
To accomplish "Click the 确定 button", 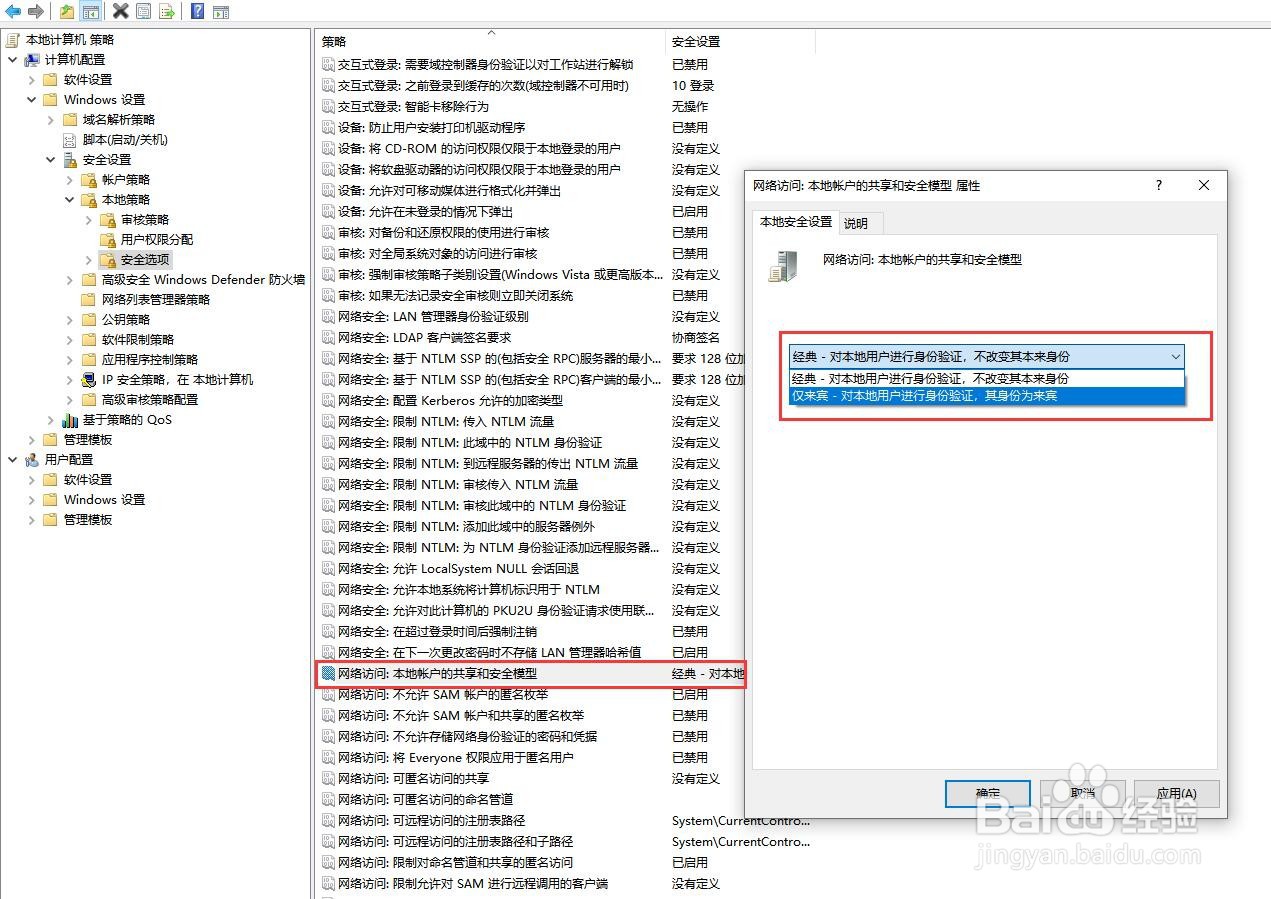I will click(x=986, y=793).
